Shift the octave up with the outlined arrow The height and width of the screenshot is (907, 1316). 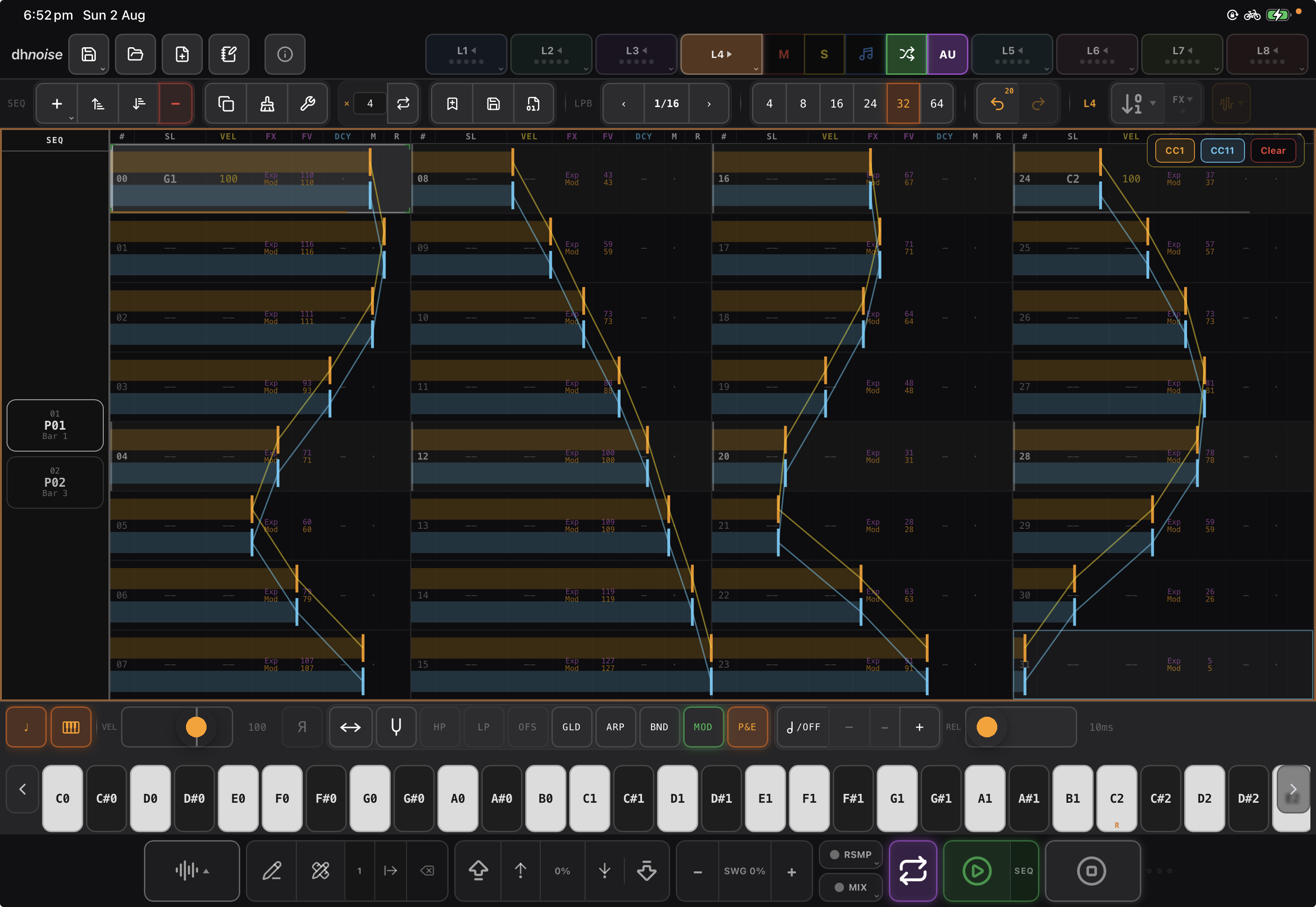(x=478, y=871)
